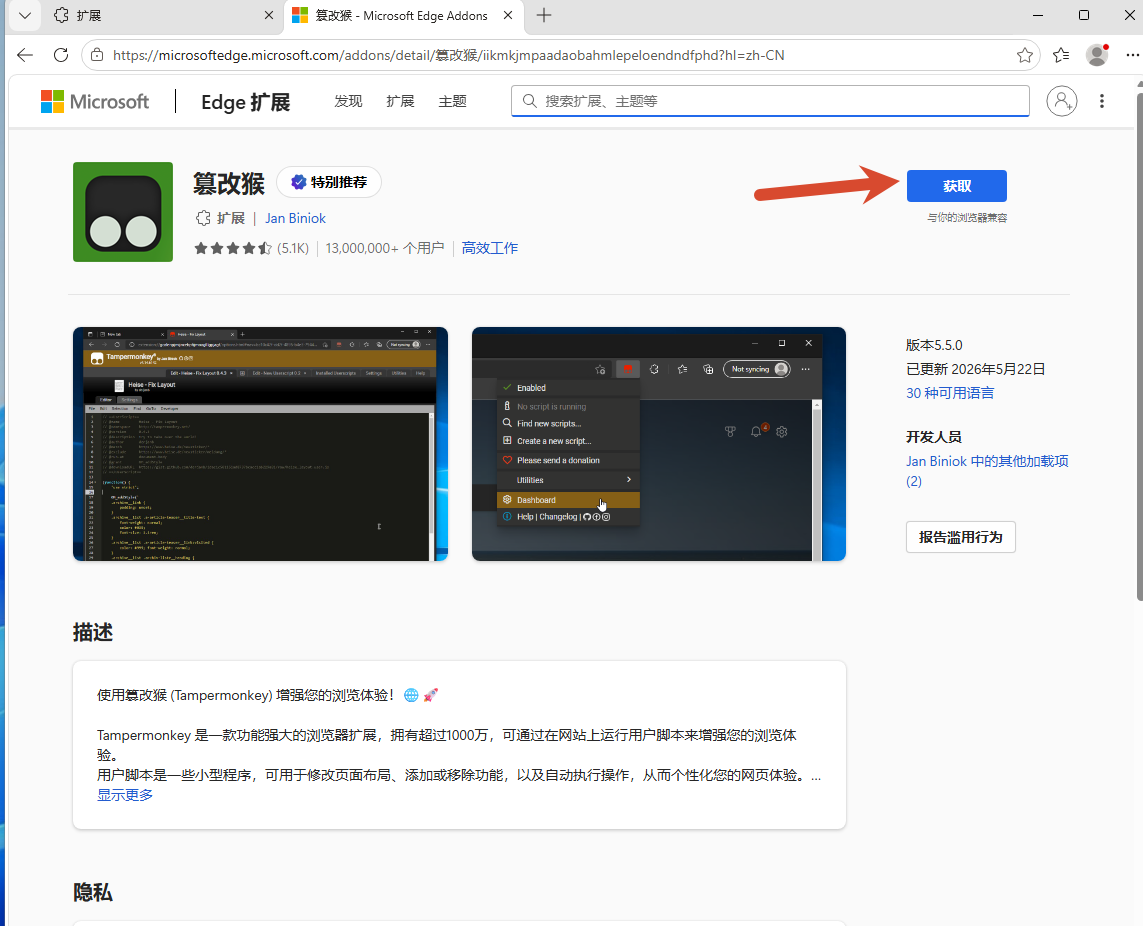Click the 报告滥用行为 button
1143x926 pixels.
click(961, 537)
